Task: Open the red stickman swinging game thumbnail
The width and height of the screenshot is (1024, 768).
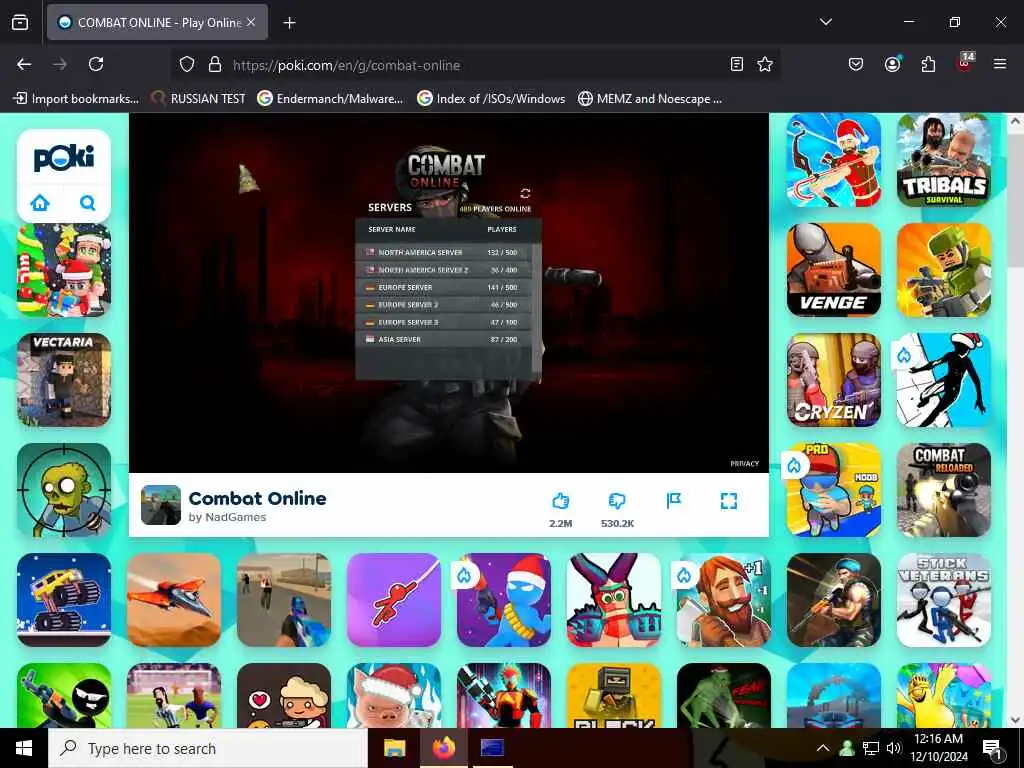Action: [x=394, y=600]
